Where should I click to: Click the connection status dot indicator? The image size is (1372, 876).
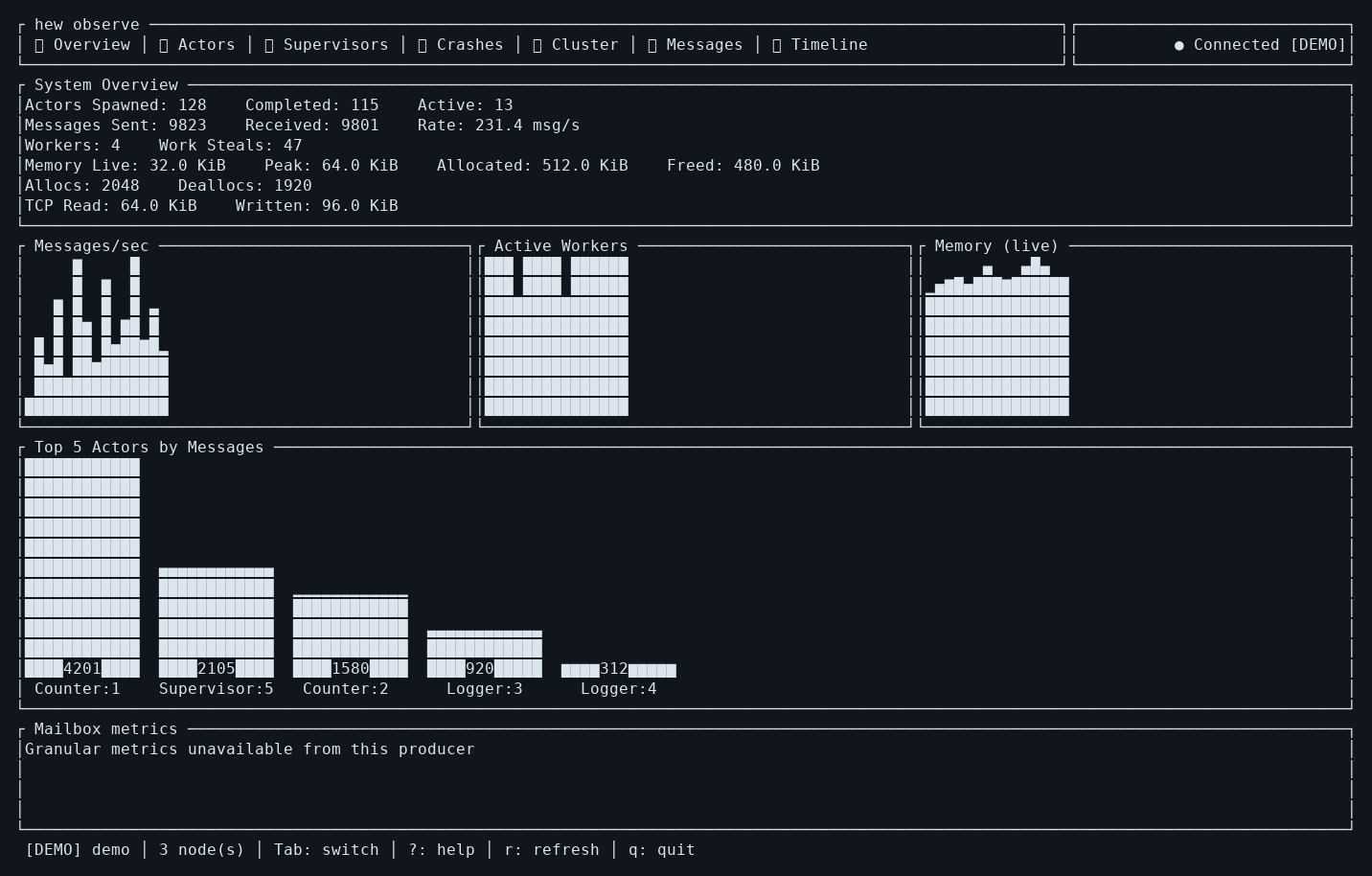[x=1179, y=45]
